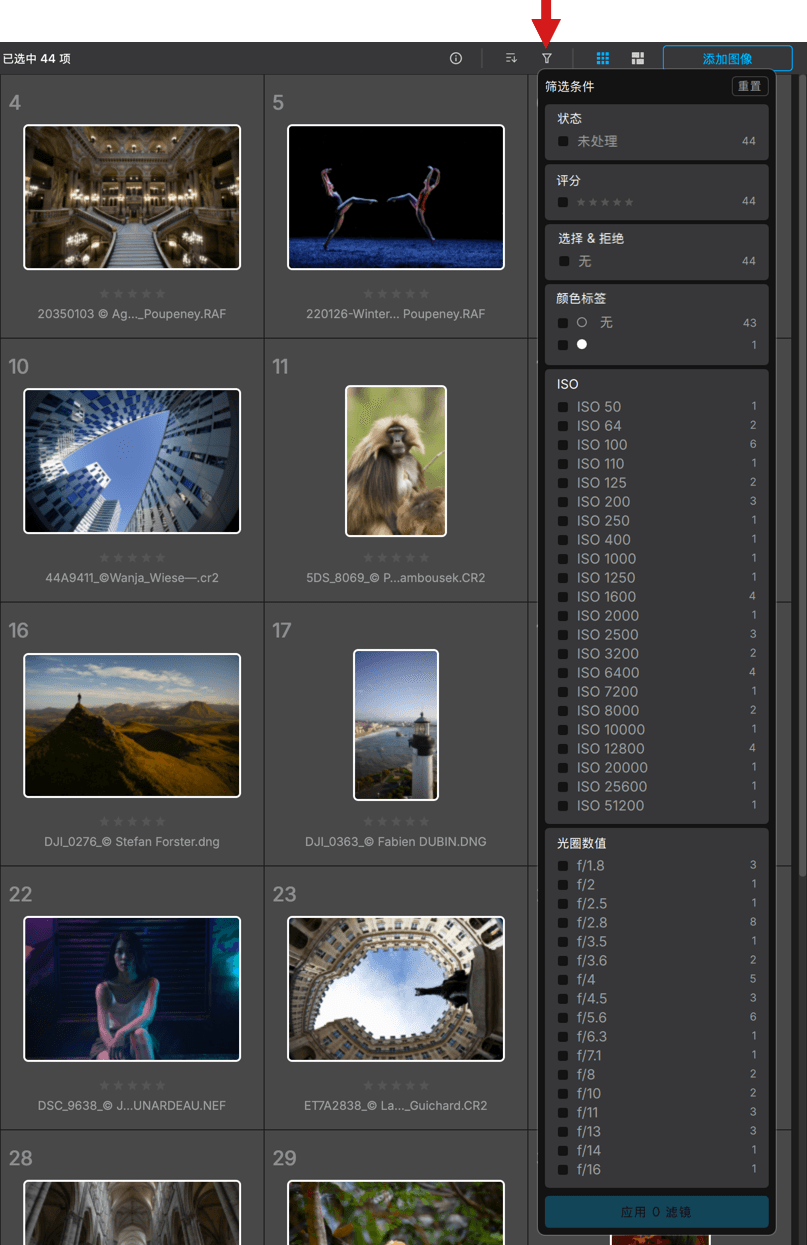The height and width of the screenshot is (1245, 807).
Task: Filter by ISO 1000
Action: coord(563,559)
